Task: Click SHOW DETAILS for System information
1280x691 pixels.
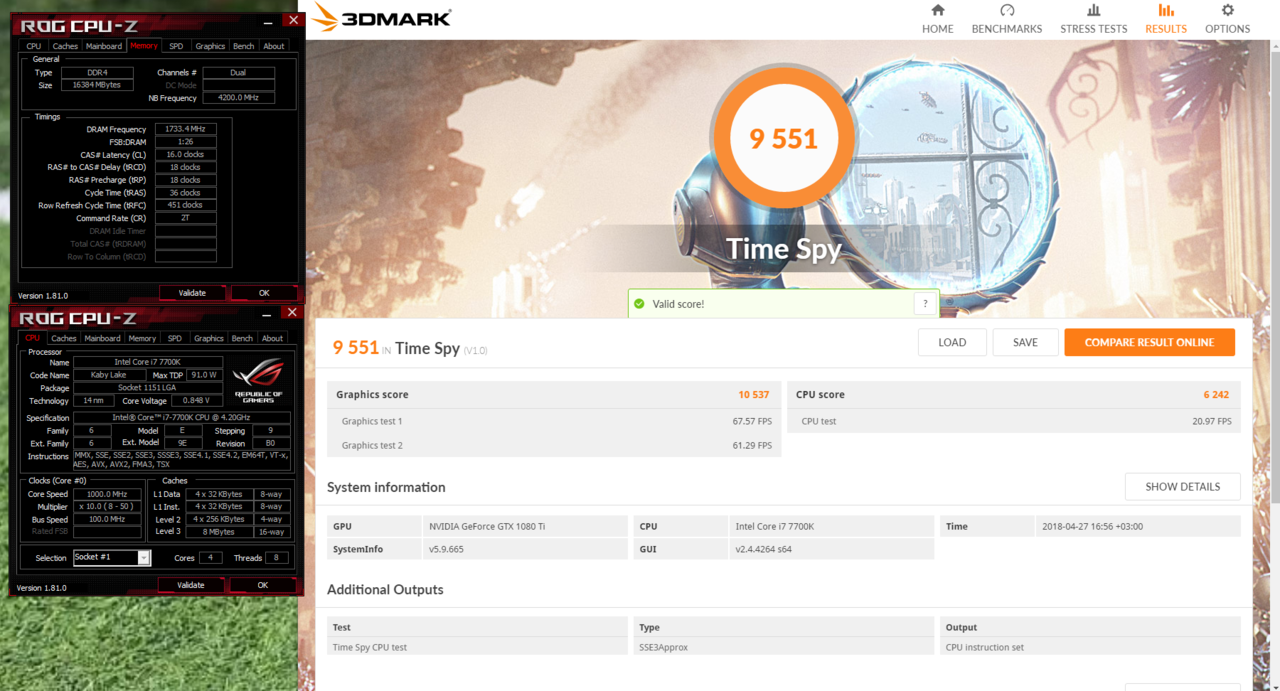Action: pyautogui.click(x=1183, y=487)
